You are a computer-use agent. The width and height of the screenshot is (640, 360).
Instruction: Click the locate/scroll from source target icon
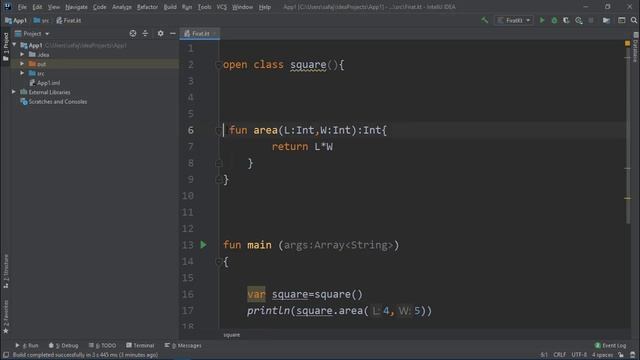click(133, 33)
